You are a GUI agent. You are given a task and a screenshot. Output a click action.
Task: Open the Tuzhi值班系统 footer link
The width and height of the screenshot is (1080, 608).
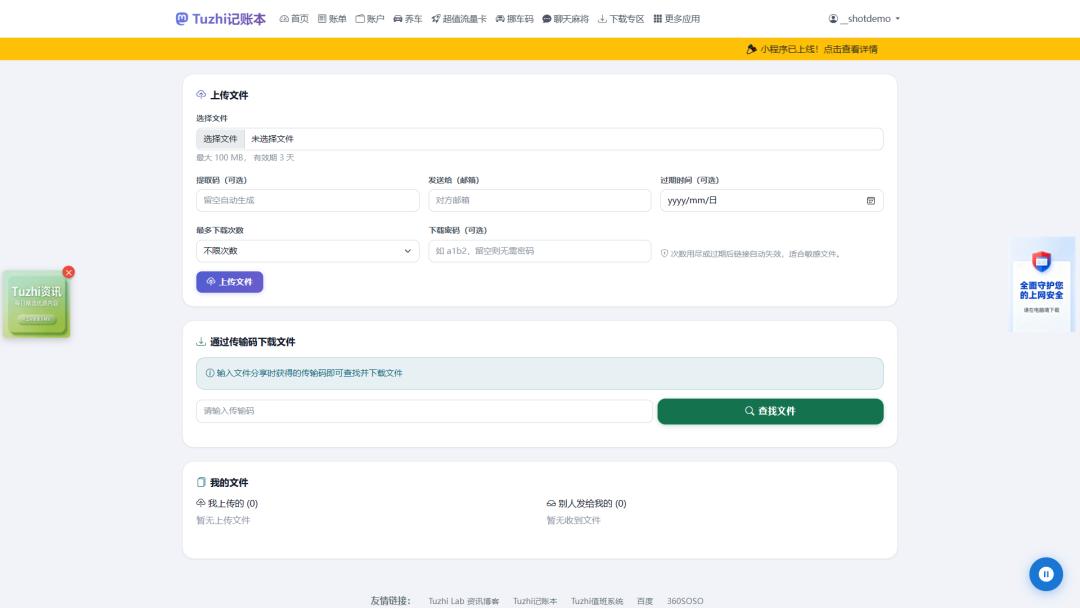(596, 601)
